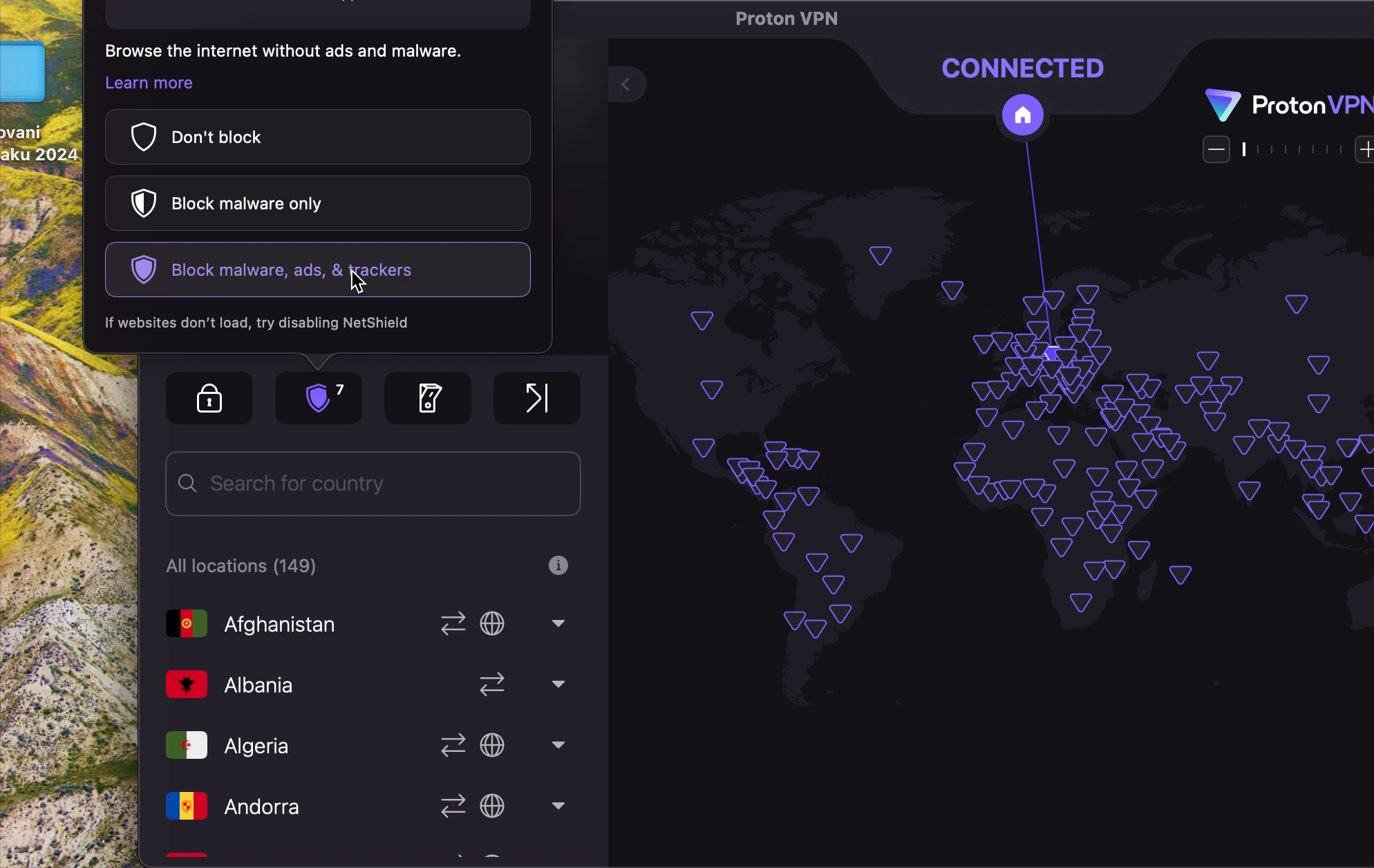Select Block malware only option
The height and width of the screenshot is (868, 1374).
(x=318, y=203)
